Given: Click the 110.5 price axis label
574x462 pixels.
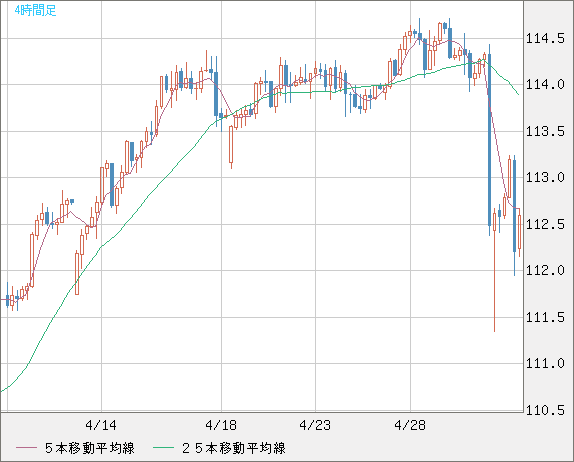Looking at the screenshot, I should coord(545,410).
